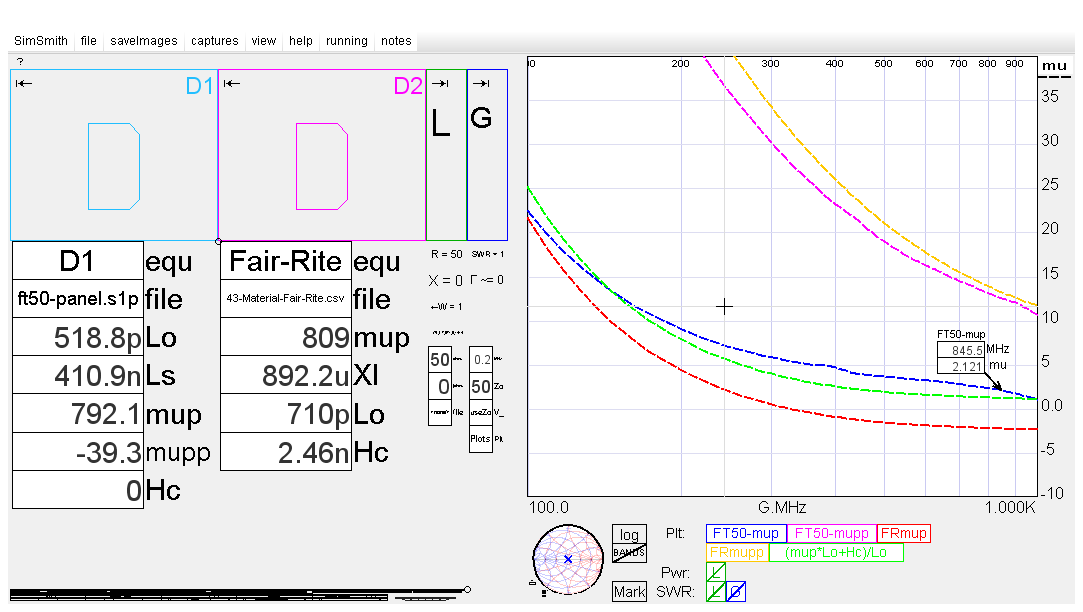
Task: Select the (mup*Lo+Hc)/Lo plot trace
Action: click(836, 553)
